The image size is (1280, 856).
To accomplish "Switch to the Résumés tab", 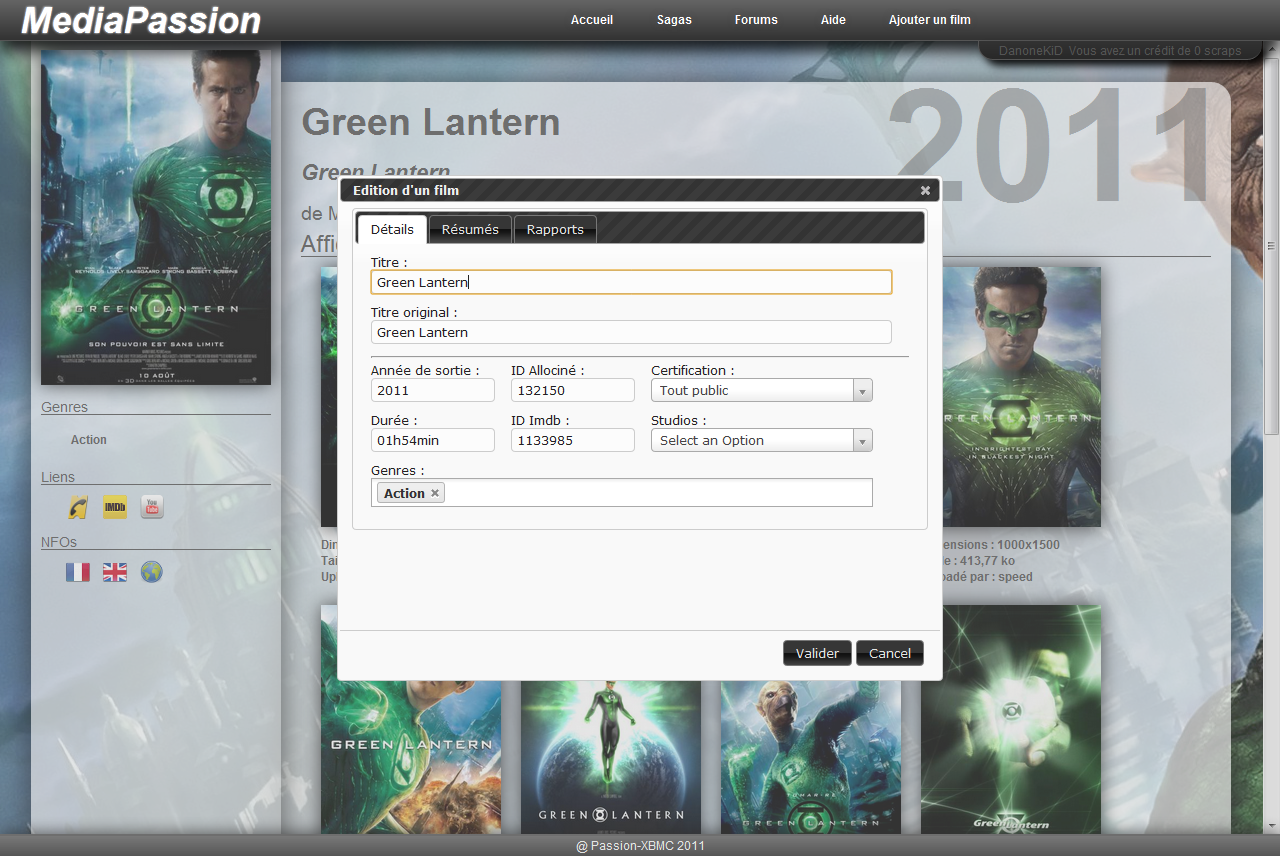I will point(470,229).
